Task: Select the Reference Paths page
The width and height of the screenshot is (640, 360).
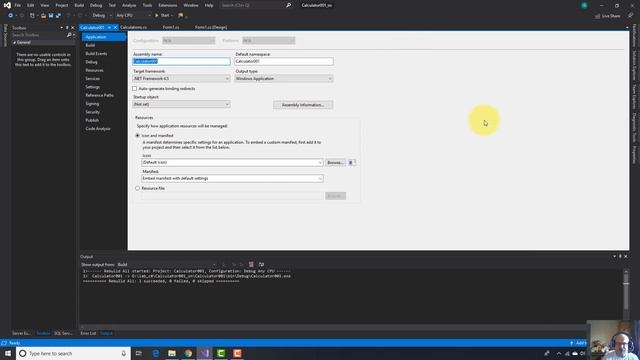Action: (100, 95)
